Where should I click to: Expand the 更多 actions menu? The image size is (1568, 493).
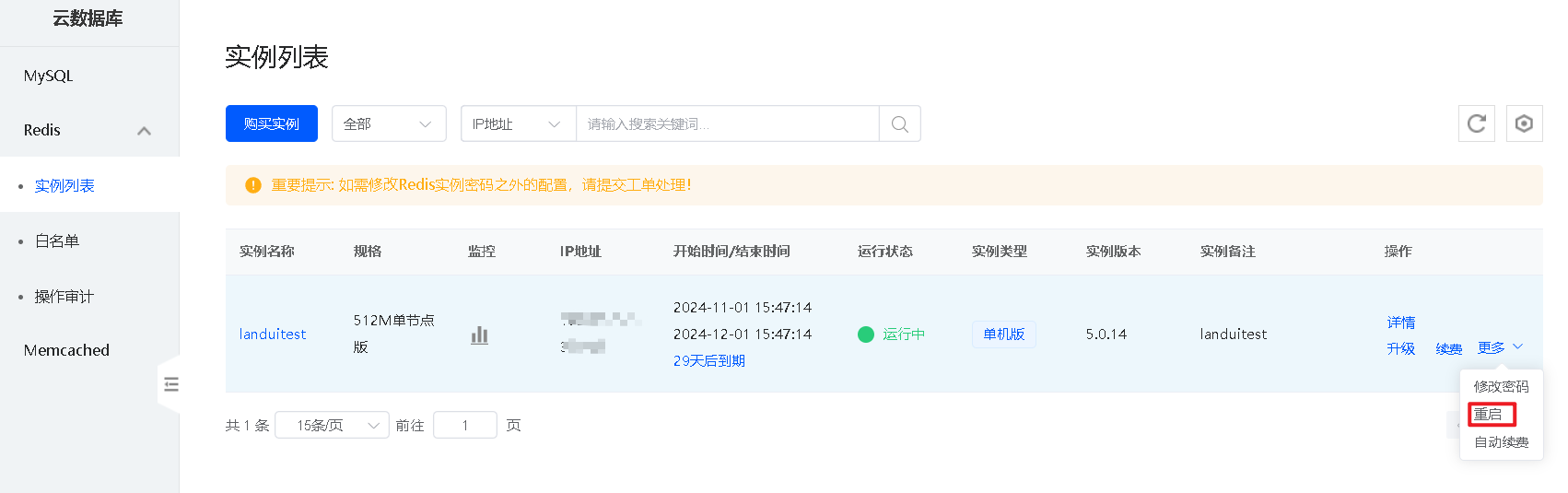(1499, 347)
